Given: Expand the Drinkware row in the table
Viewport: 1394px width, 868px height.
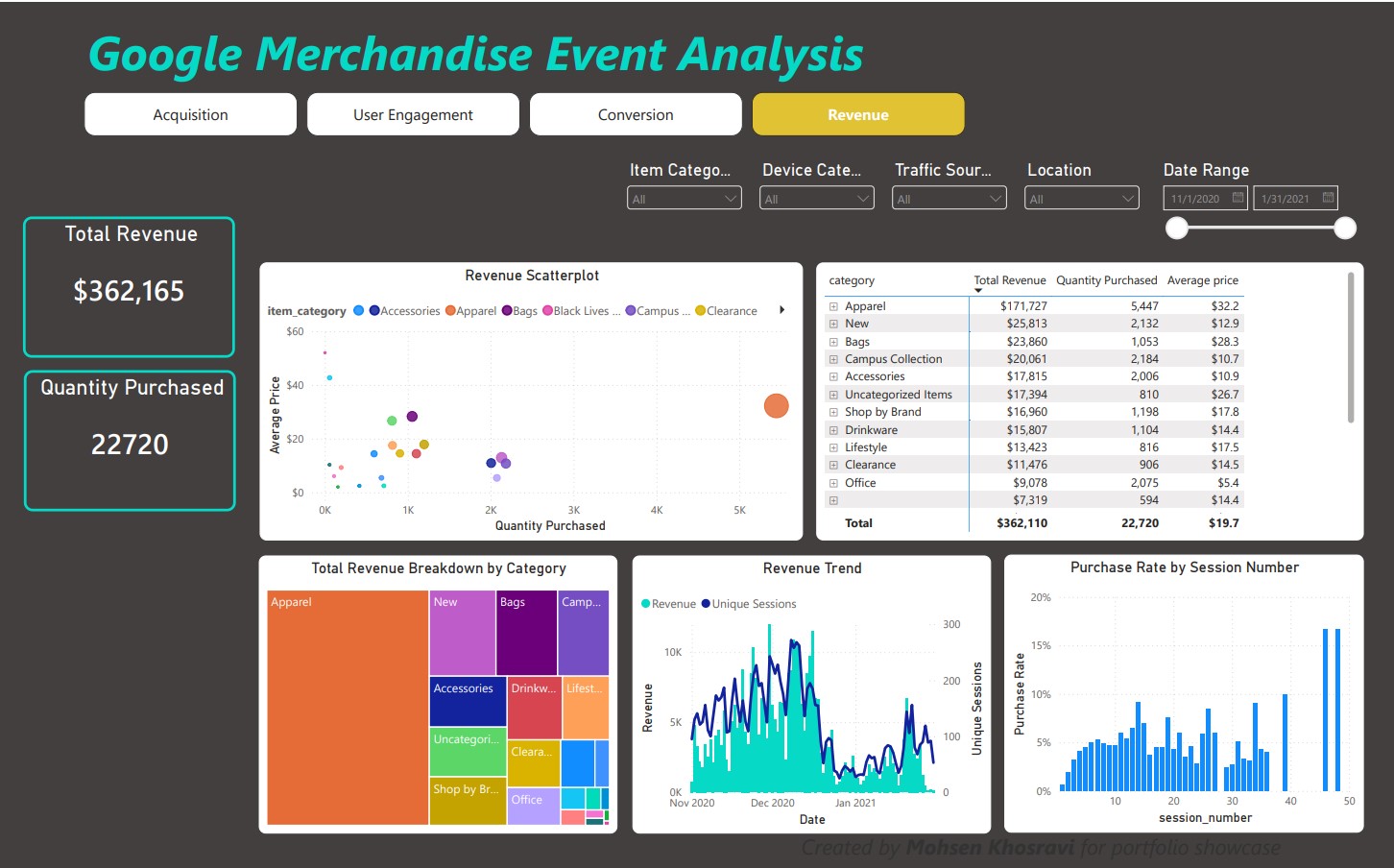Looking at the screenshot, I should pos(833,430).
